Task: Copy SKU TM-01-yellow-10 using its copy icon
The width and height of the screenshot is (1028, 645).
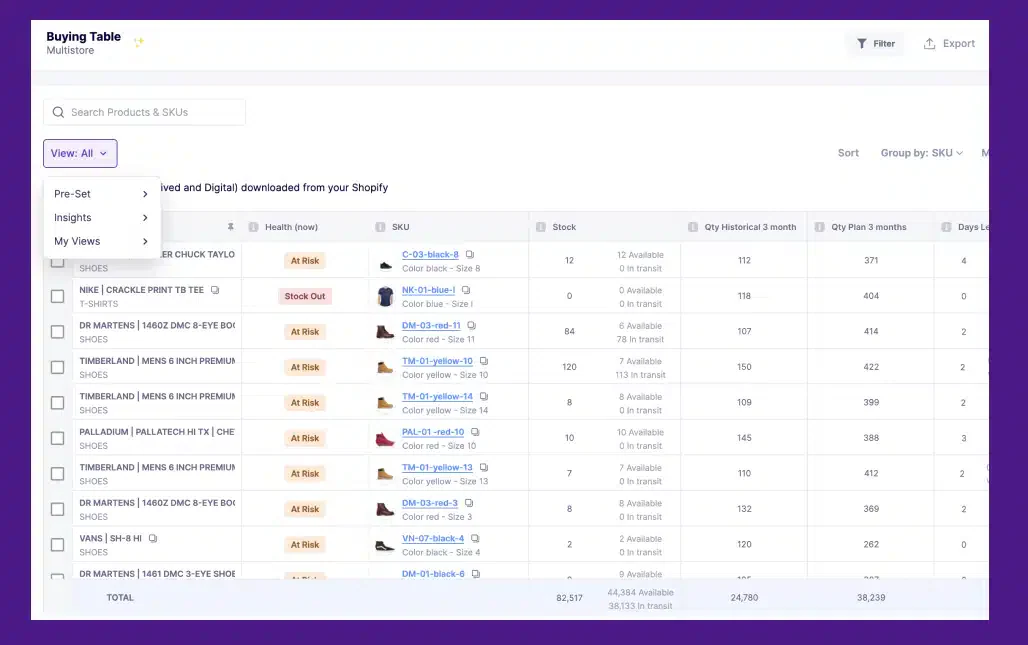Action: [484, 361]
